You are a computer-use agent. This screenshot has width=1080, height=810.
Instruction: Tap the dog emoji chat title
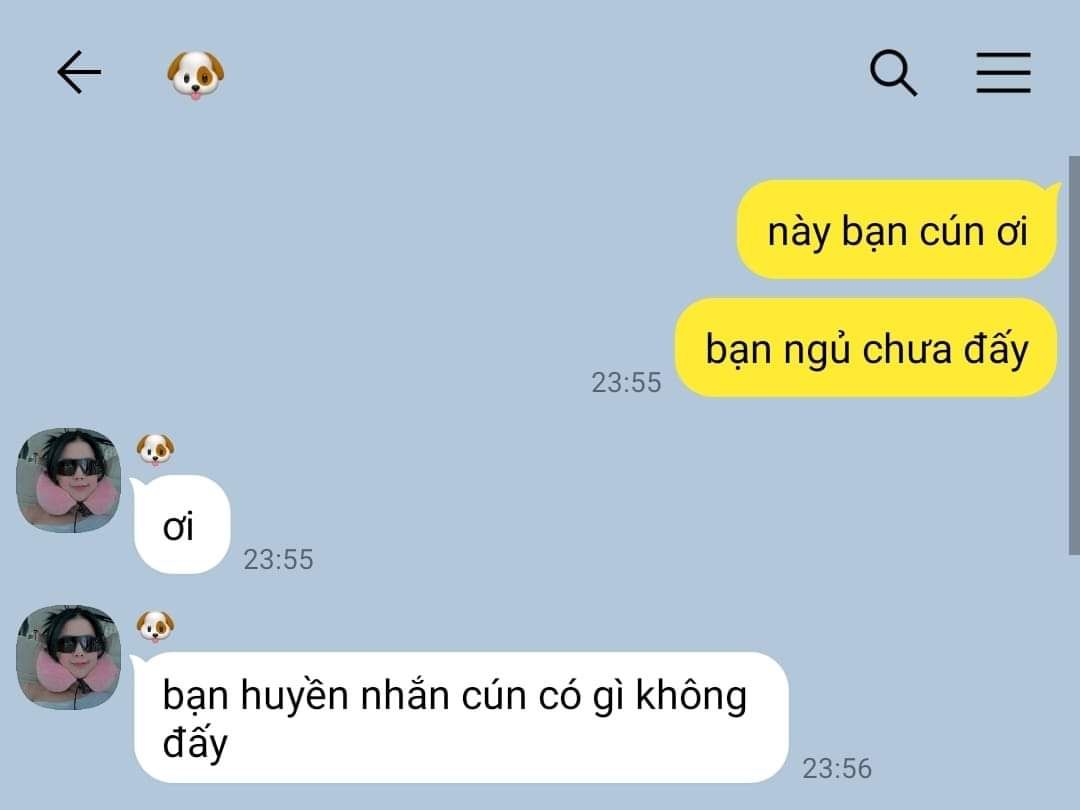pyautogui.click(x=196, y=74)
